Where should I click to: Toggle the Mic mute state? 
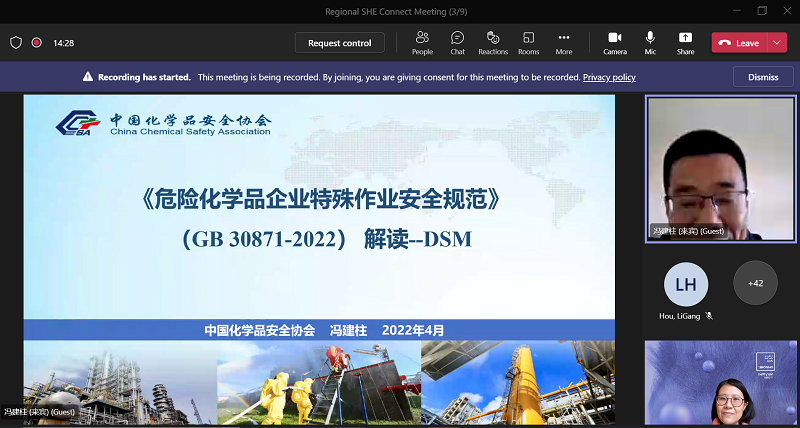point(650,43)
